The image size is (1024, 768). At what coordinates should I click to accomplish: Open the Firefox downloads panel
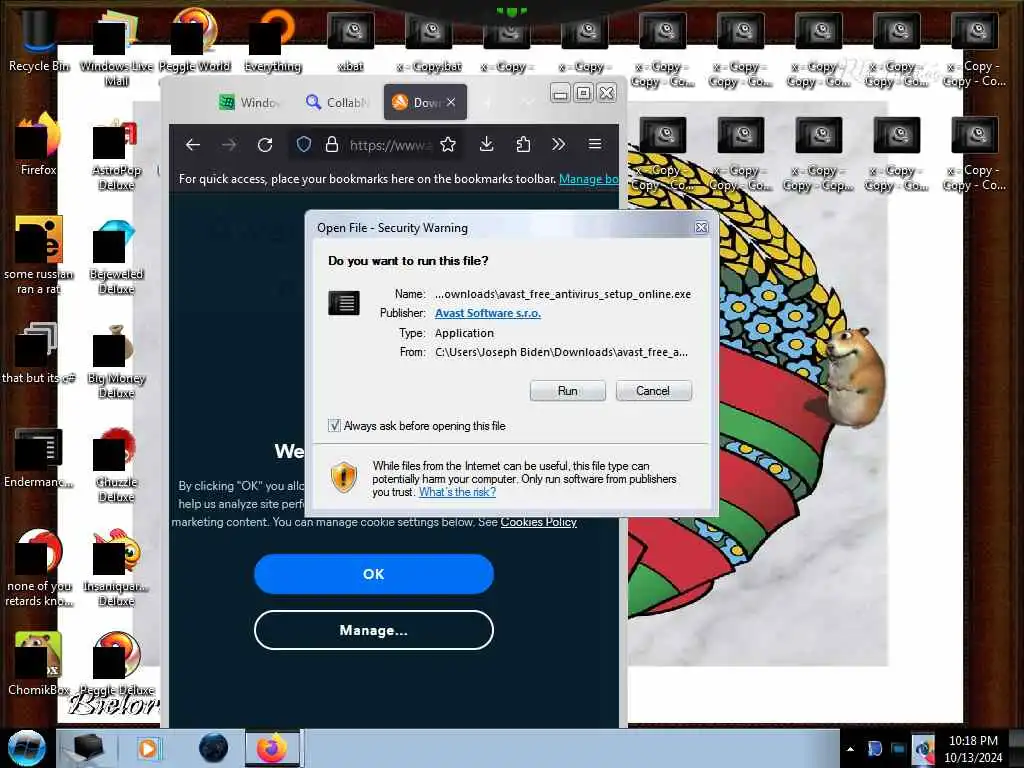tap(487, 144)
